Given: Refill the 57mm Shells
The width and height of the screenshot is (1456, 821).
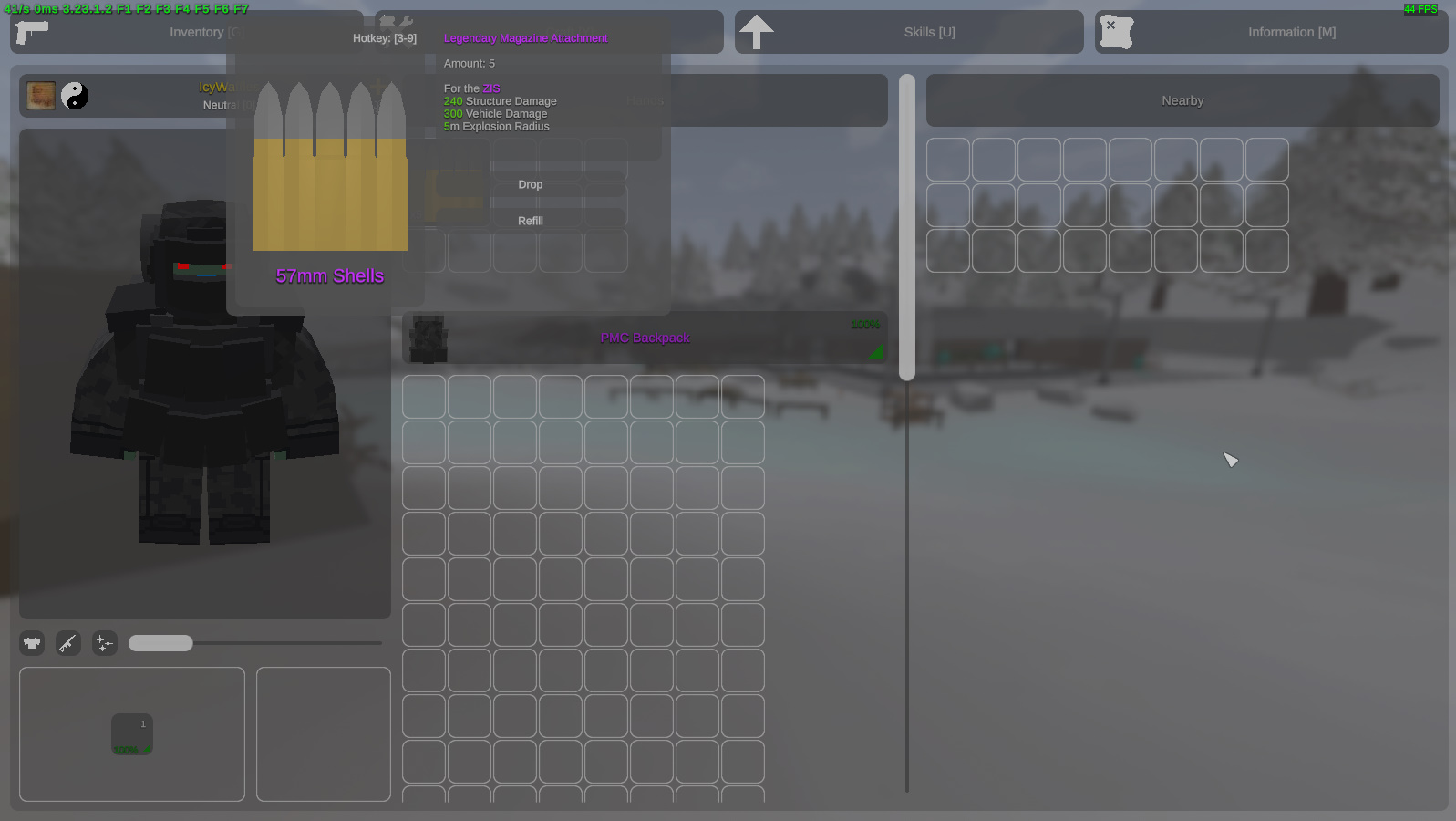Looking at the screenshot, I should (531, 221).
